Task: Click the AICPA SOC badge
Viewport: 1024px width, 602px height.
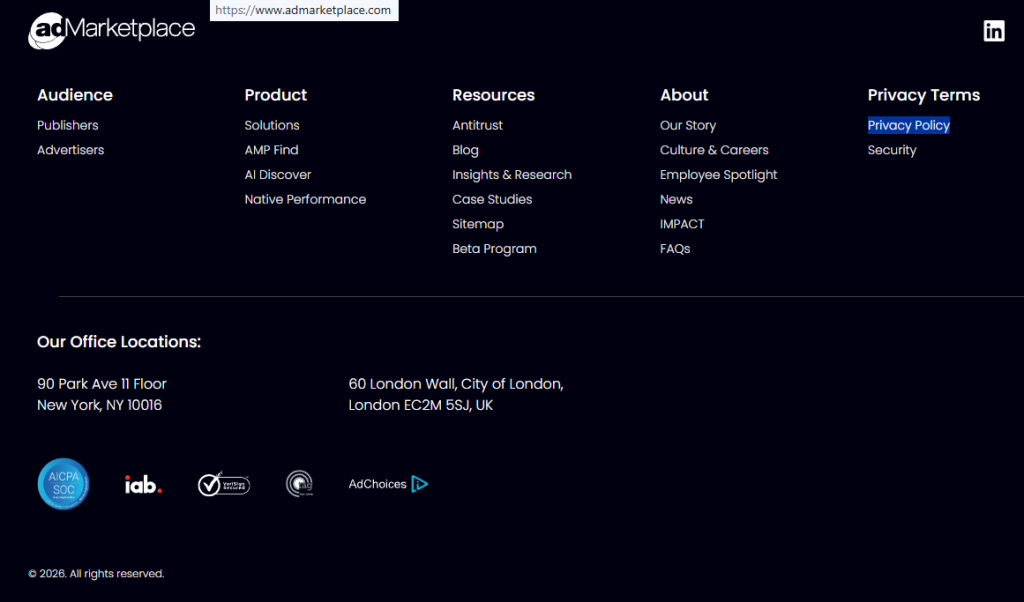Action: coord(63,484)
